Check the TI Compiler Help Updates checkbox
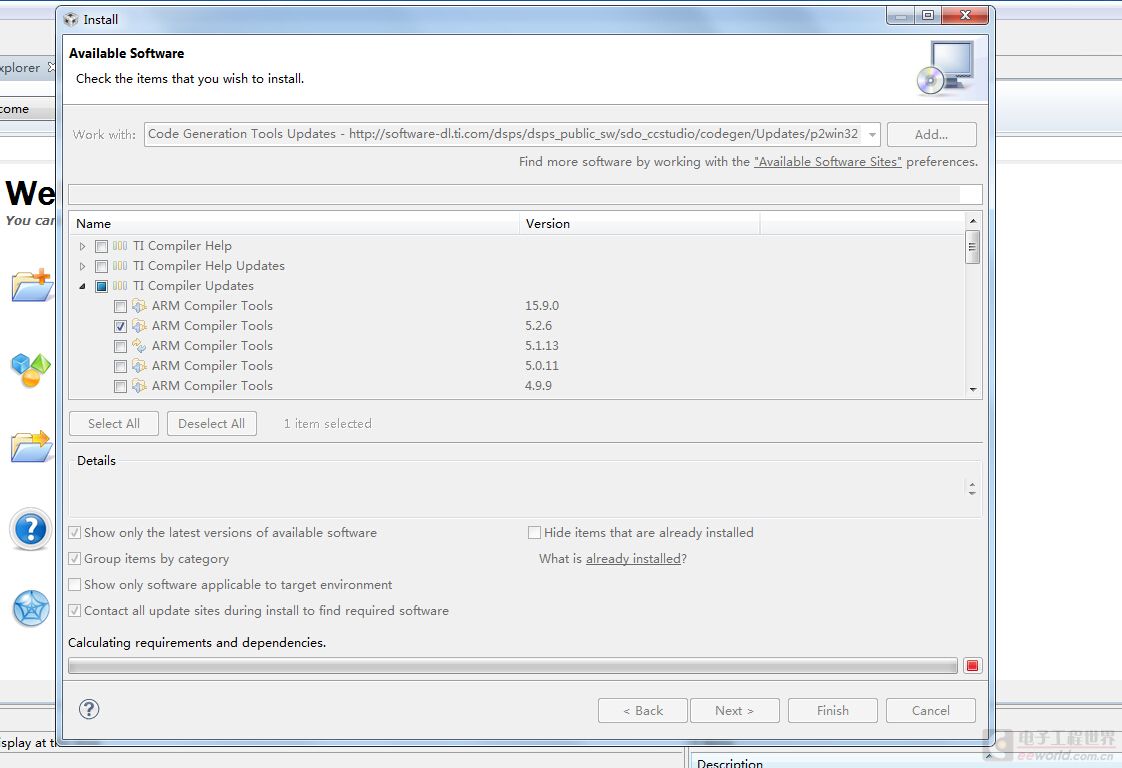Viewport: 1122px width, 768px height. tap(102, 266)
